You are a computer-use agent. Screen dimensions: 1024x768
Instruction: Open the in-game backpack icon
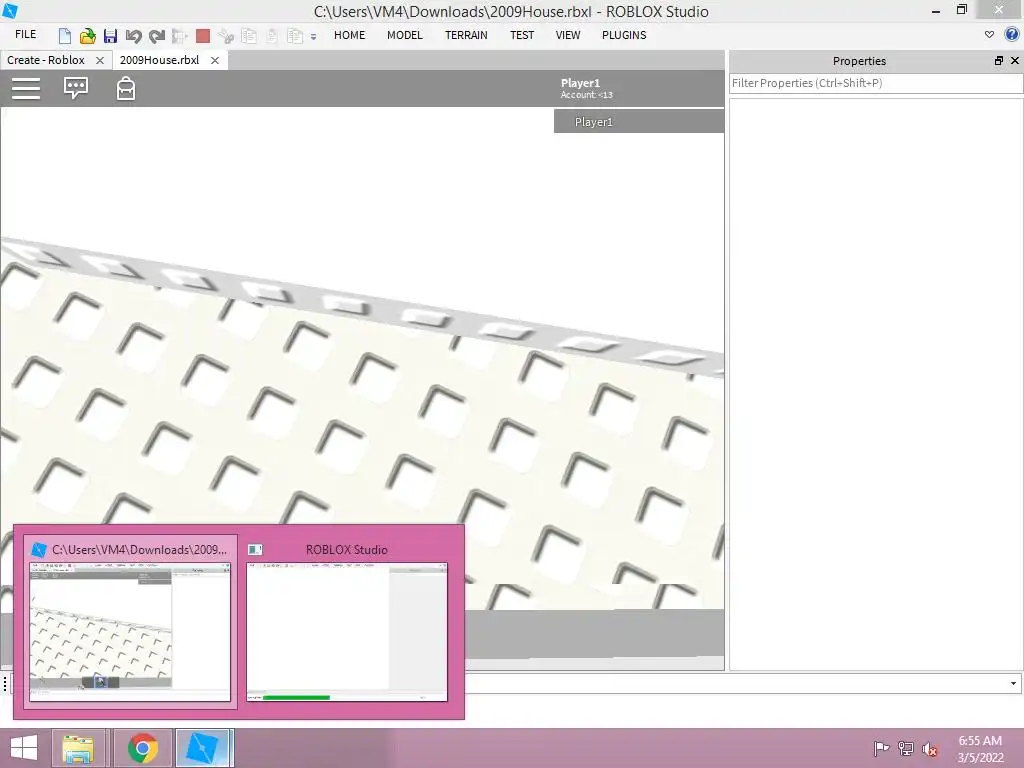126,88
